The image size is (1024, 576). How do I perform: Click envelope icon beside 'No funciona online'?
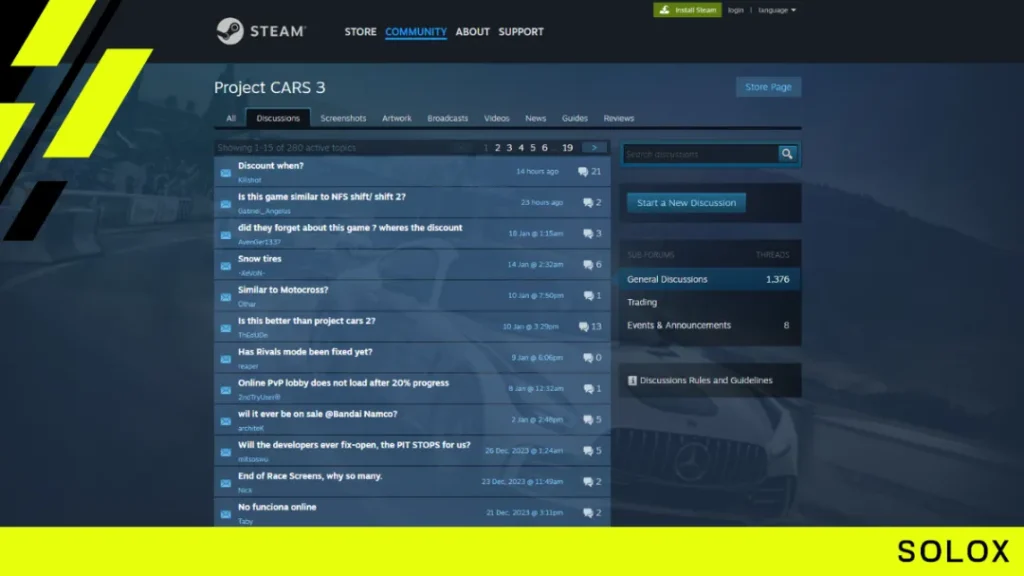pos(225,514)
